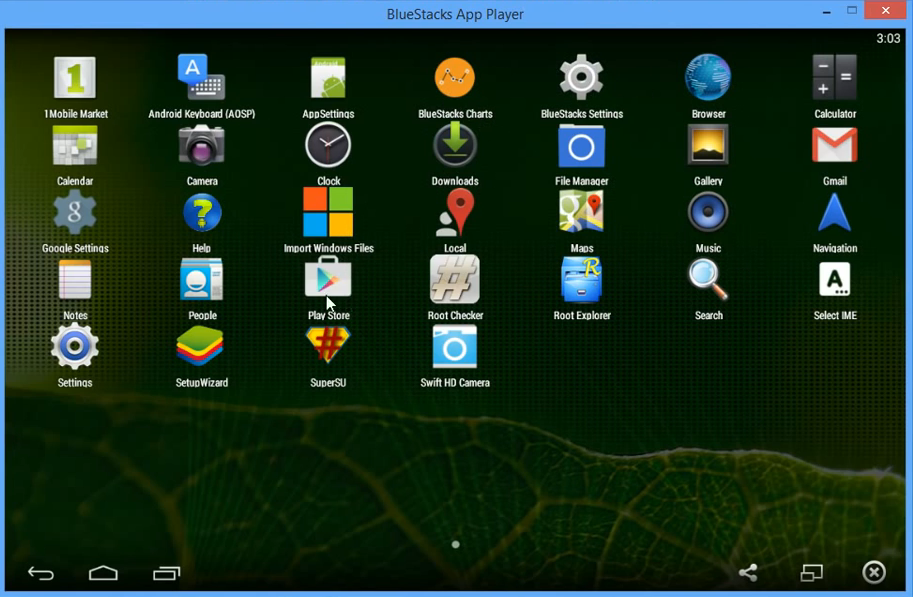
Task: Open BlueStacks Settings gear icon
Action: coord(581,77)
